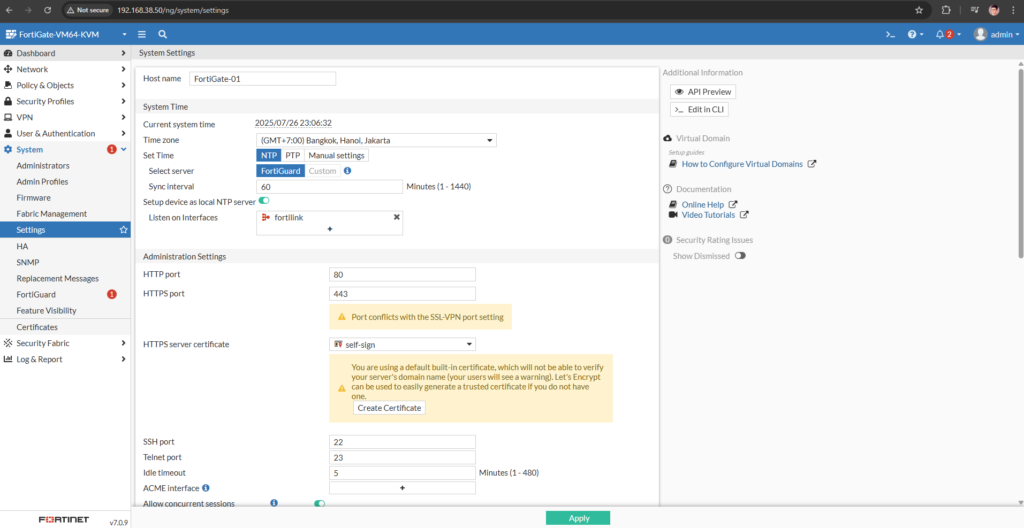Select FortiGuard as NTP server

point(281,171)
